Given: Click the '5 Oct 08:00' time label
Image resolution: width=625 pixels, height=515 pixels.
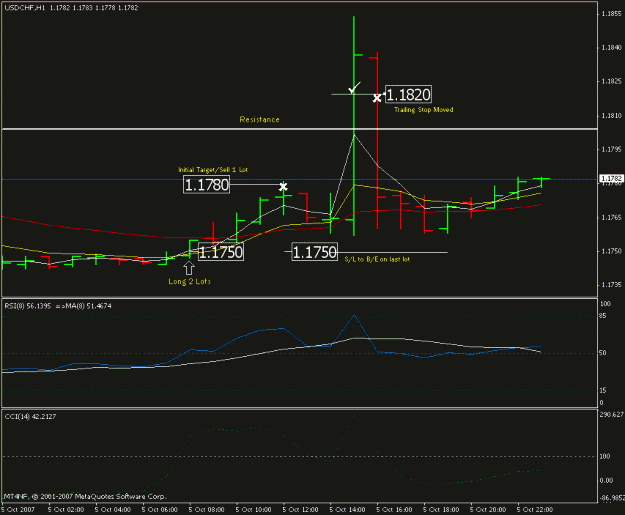Looking at the screenshot, I should pyautogui.click(x=206, y=510).
